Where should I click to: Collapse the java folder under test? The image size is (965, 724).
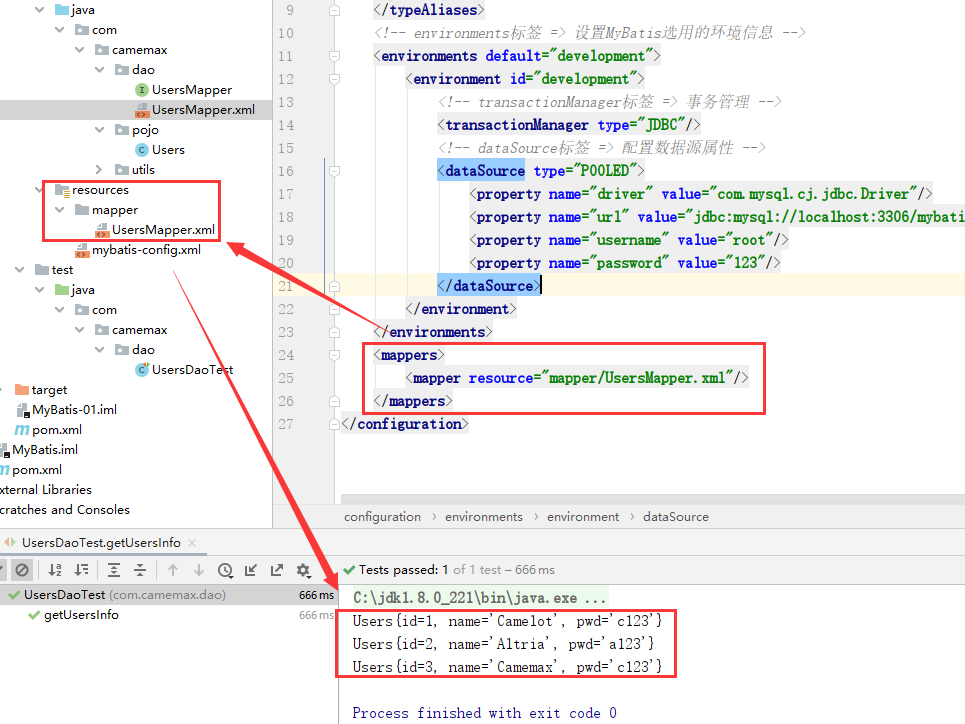point(40,290)
